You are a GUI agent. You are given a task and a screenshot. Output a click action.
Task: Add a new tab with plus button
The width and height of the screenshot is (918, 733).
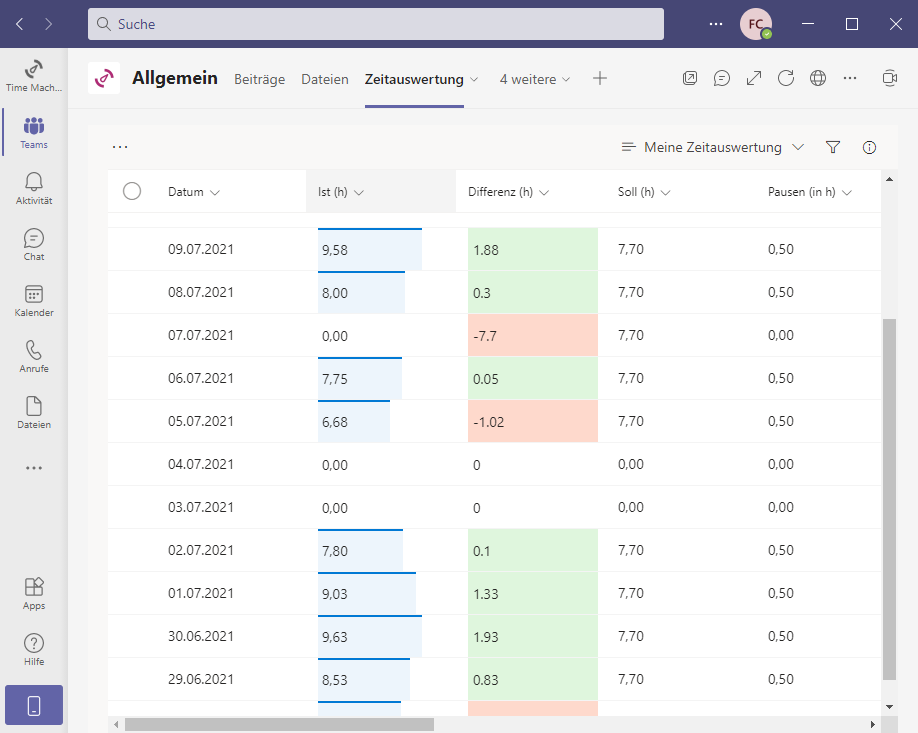pyautogui.click(x=600, y=78)
